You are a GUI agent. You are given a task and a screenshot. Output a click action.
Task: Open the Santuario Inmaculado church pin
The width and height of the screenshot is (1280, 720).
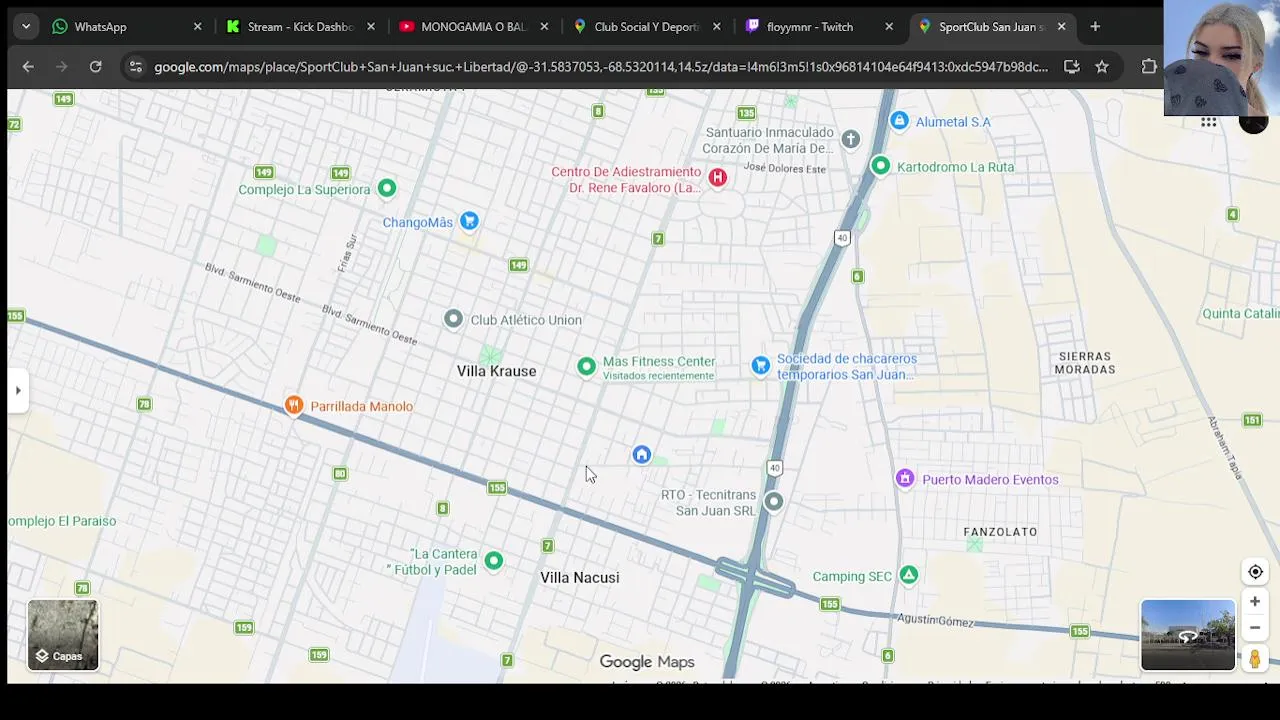[x=850, y=140]
